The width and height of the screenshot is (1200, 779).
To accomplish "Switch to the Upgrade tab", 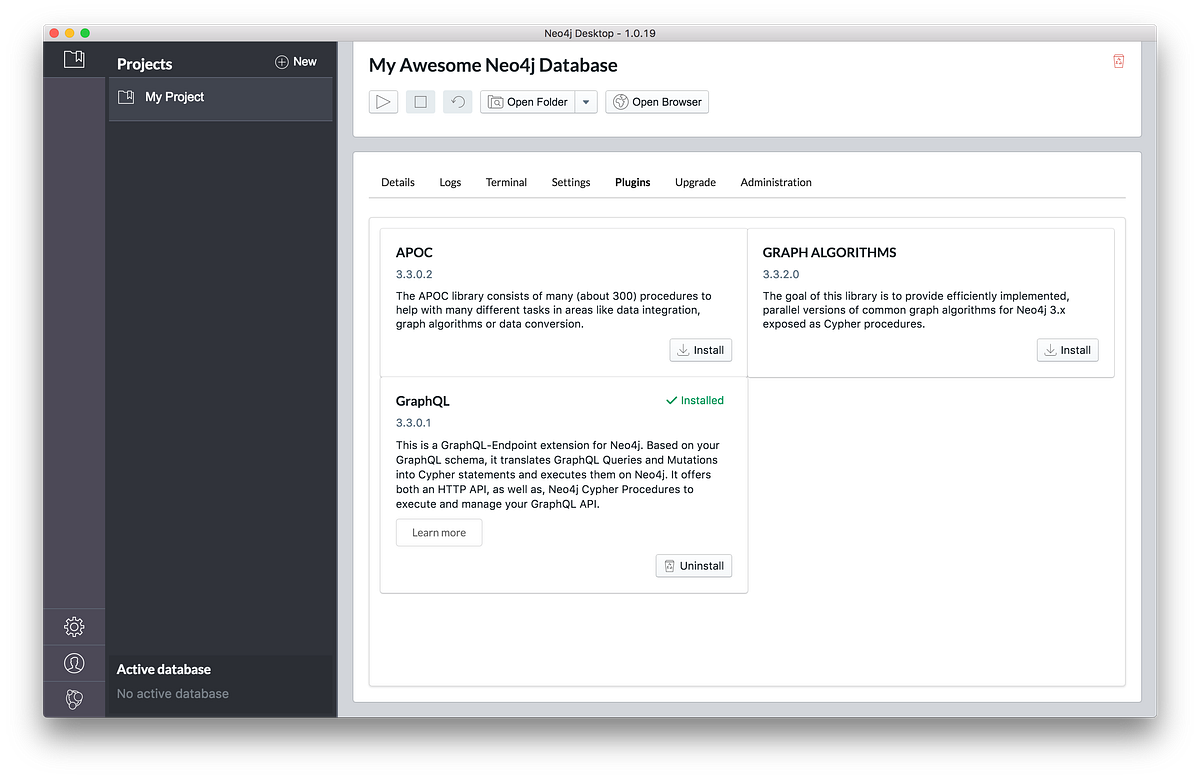I will click(x=695, y=182).
